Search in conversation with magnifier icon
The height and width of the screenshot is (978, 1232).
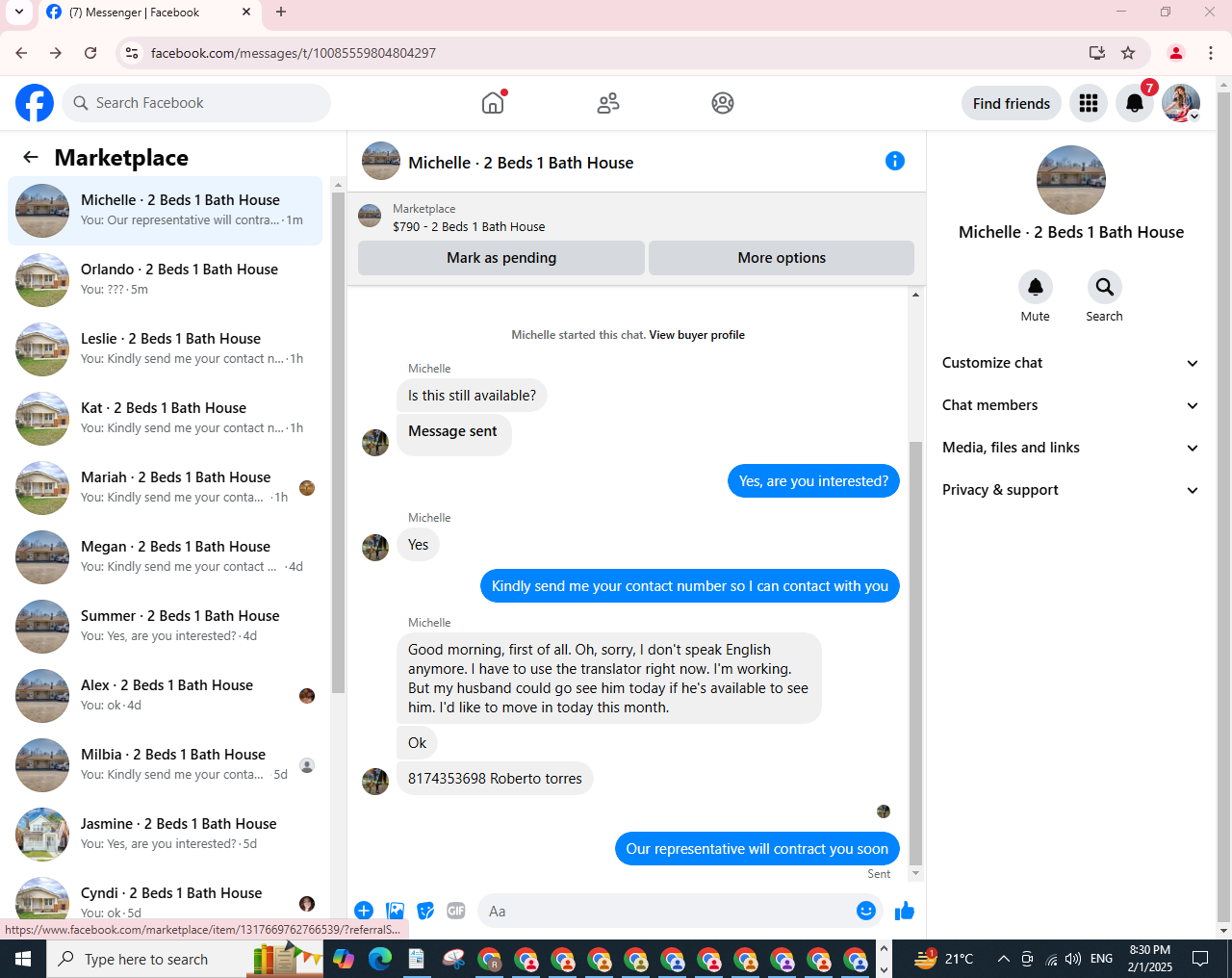1105,287
